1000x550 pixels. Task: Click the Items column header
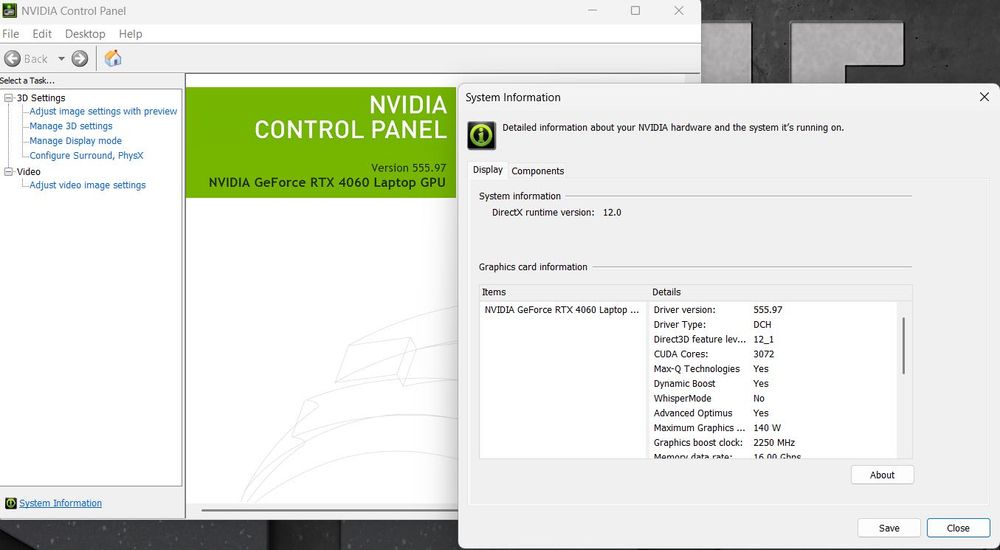(x=563, y=292)
